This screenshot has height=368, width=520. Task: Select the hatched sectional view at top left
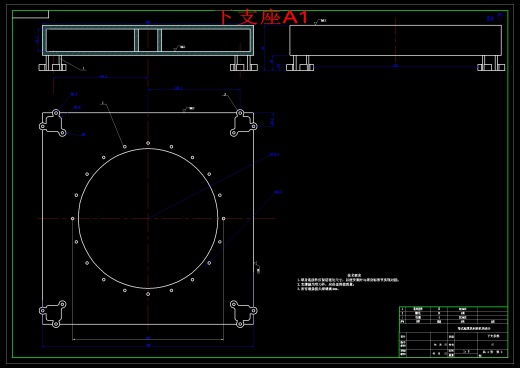(148, 48)
